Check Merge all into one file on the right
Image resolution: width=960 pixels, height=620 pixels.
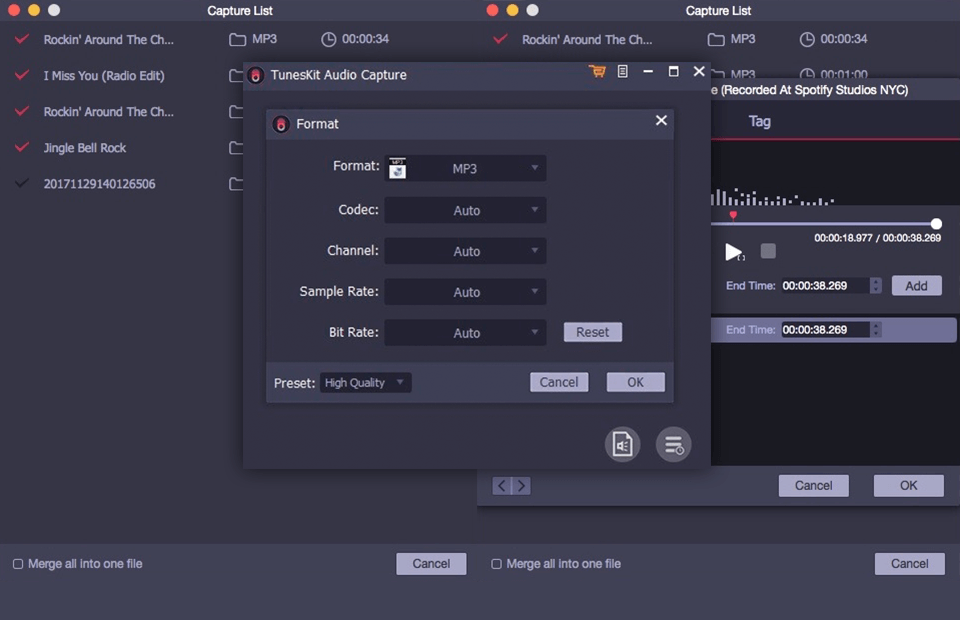coord(496,564)
